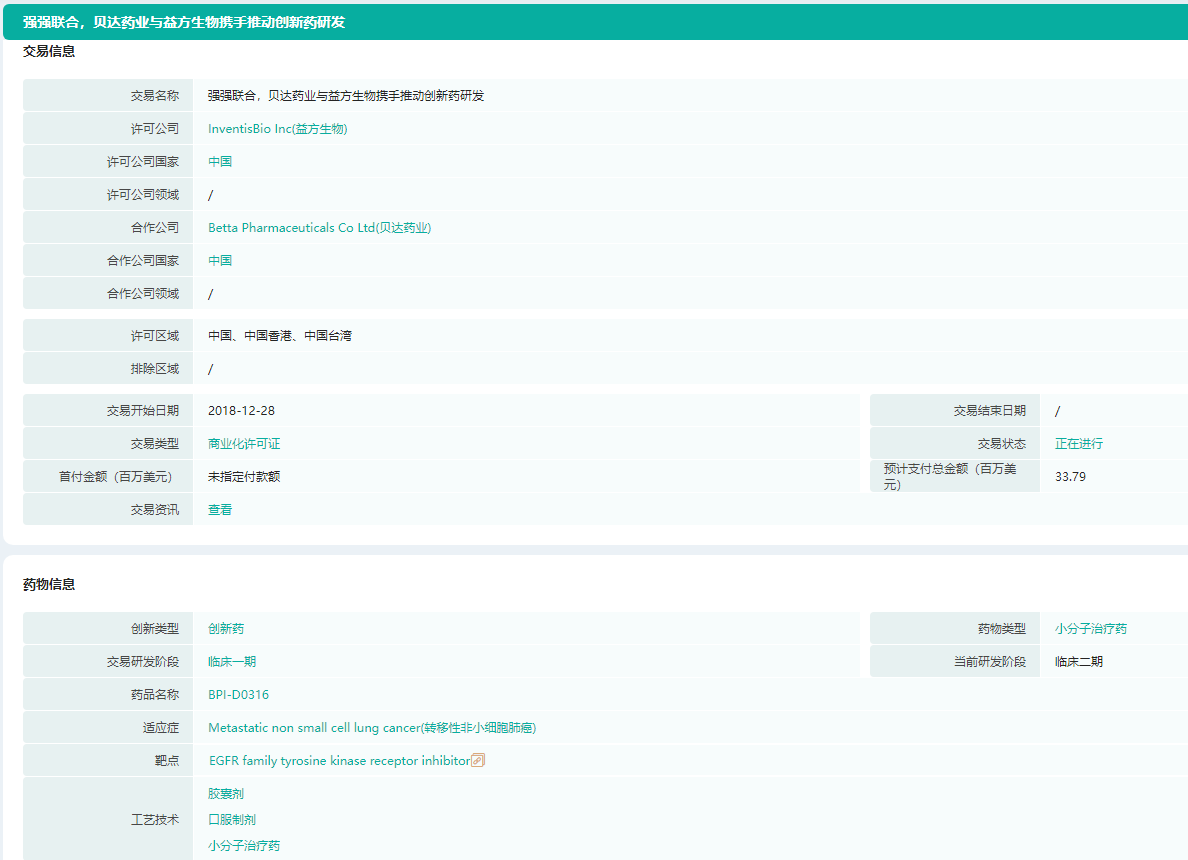Click 中国 link in 合作公司国家 row
The image size is (1188, 860).
(220, 260)
